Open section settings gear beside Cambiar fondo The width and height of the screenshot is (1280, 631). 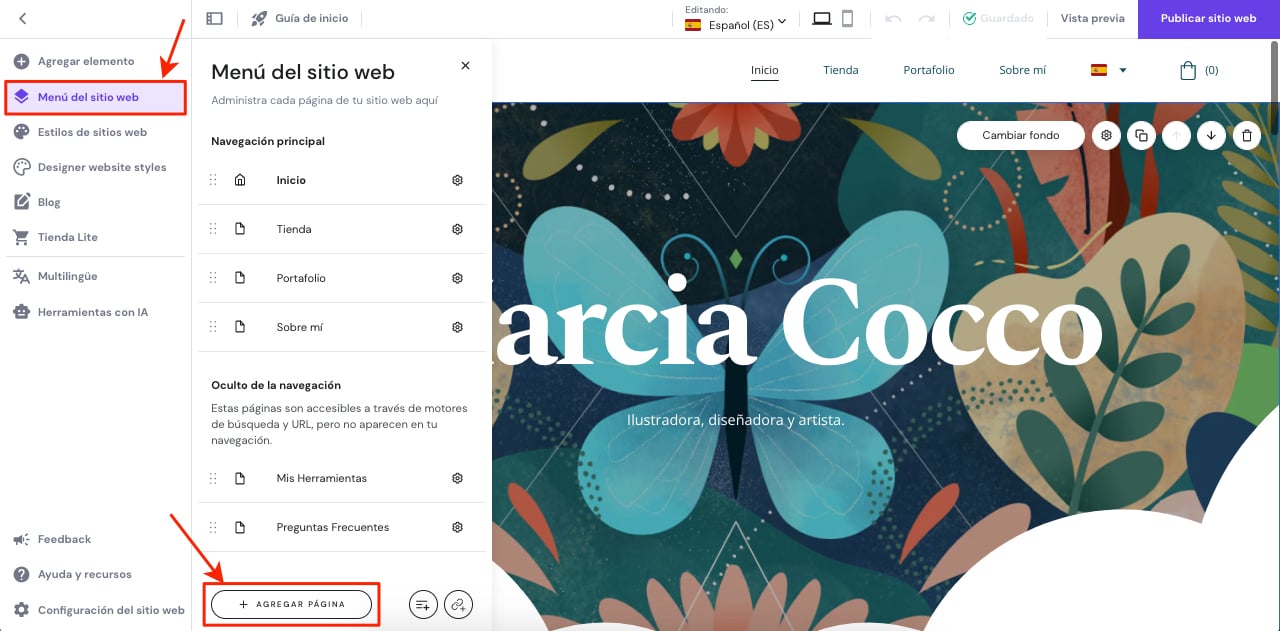(x=1106, y=135)
